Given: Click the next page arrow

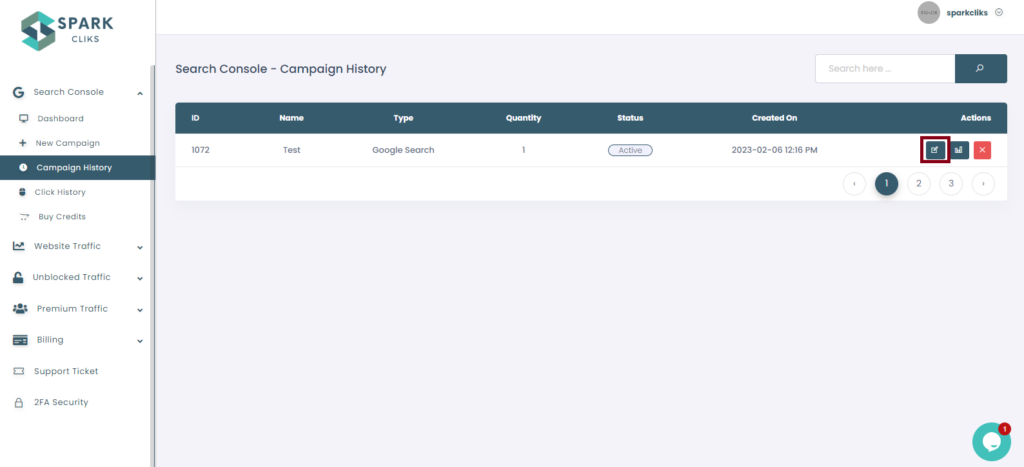Looking at the screenshot, I should [x=983, y=184].
